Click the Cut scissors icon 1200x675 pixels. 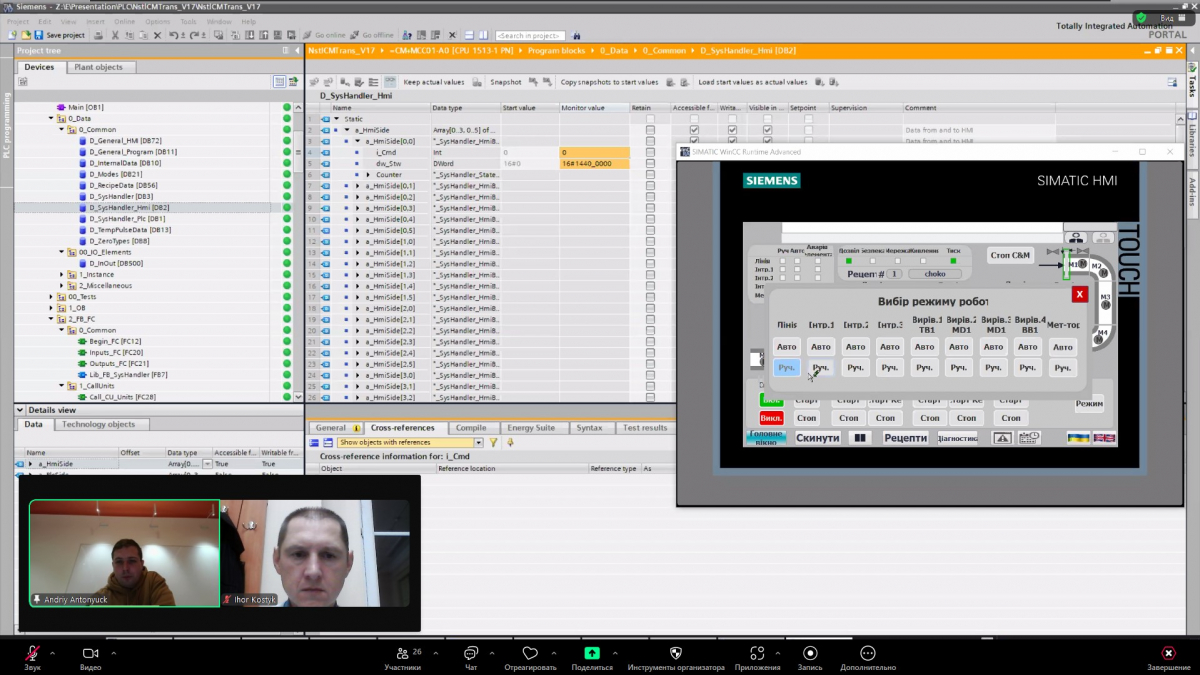click(116, 35)
